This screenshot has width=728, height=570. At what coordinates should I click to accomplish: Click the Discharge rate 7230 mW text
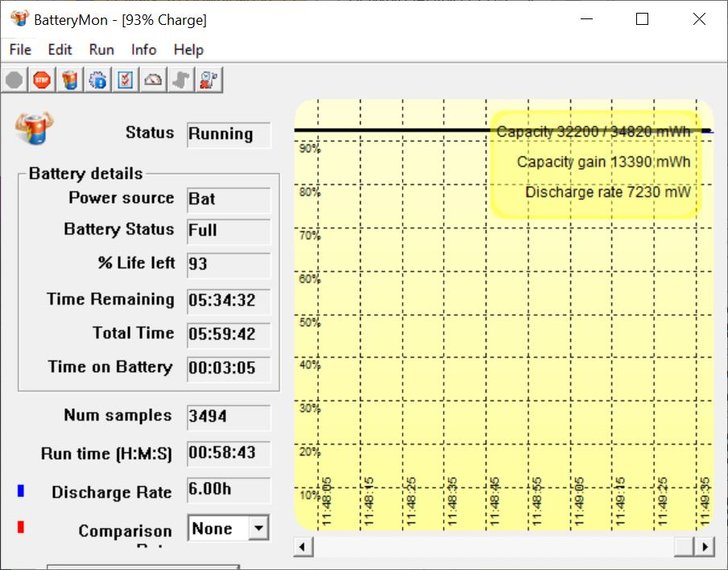(608, 192)
